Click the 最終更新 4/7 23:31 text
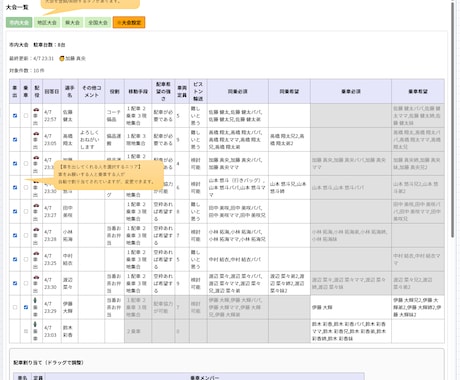The width and height of the screenshot is (460, 380). [31, 59]
